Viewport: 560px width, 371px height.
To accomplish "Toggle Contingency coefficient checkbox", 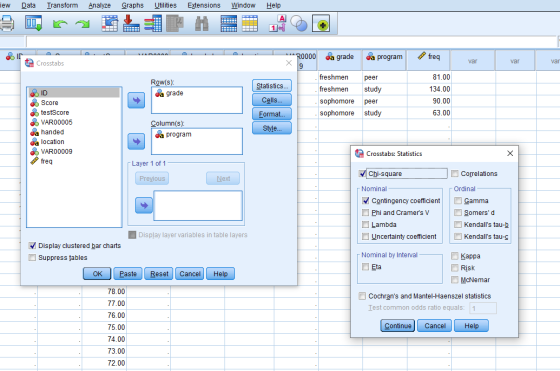I will pyautogui.click(x=365, y=201).
